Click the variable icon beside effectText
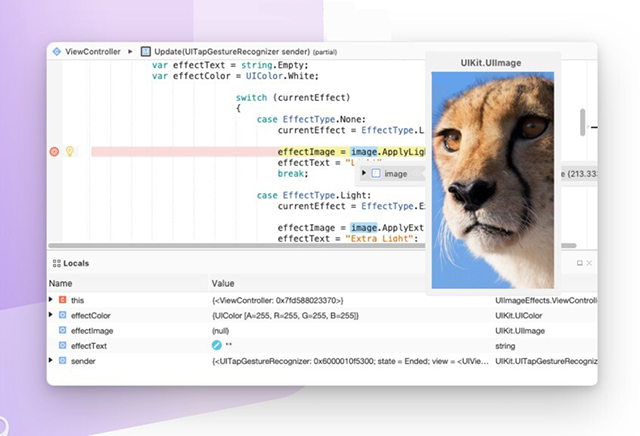This screenshot has width=640, height=436. (62, 345)
